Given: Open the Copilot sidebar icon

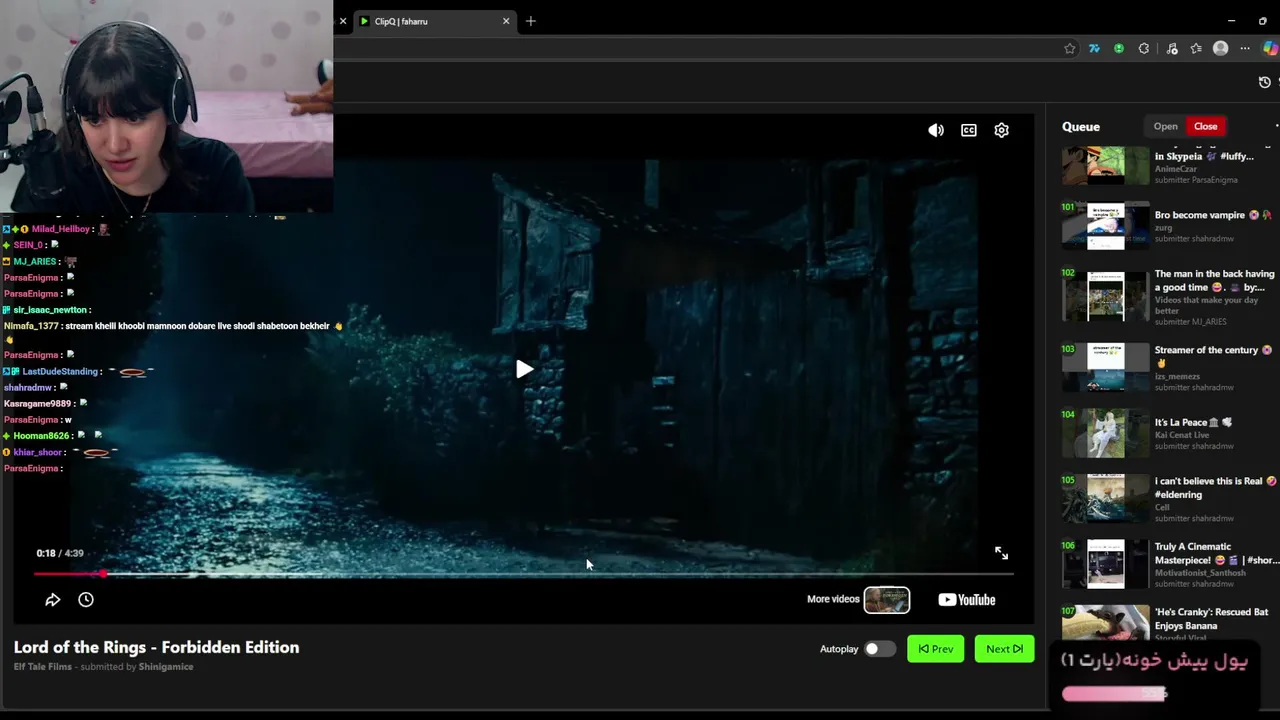Looking at the screenshot, I should 1271,48.
